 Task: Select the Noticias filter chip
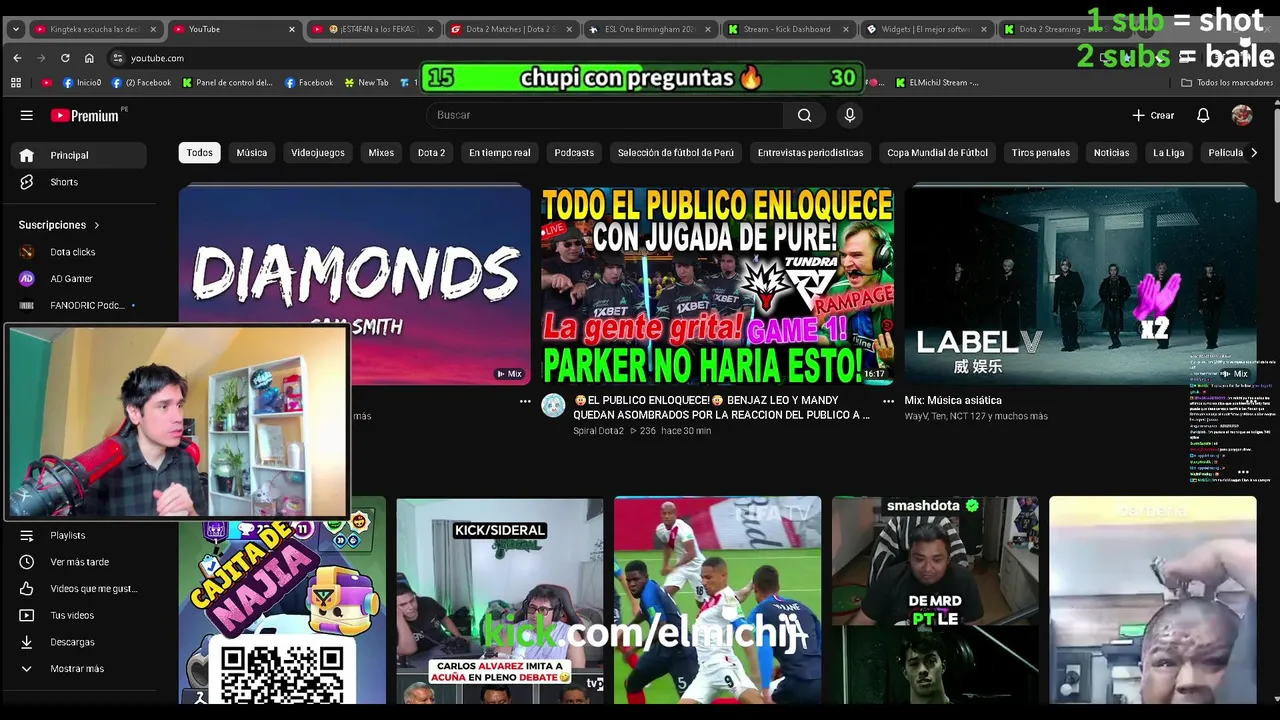point(1111,153)
